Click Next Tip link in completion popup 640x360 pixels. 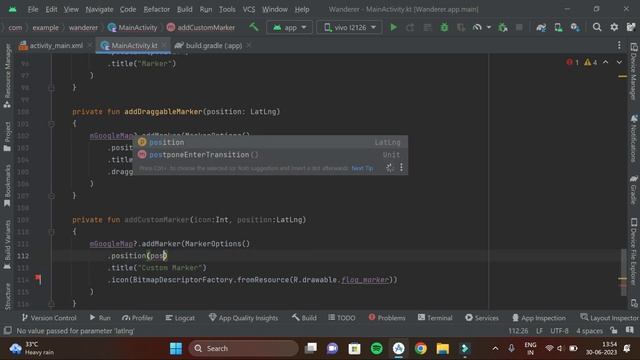click(x=362, y=168)
